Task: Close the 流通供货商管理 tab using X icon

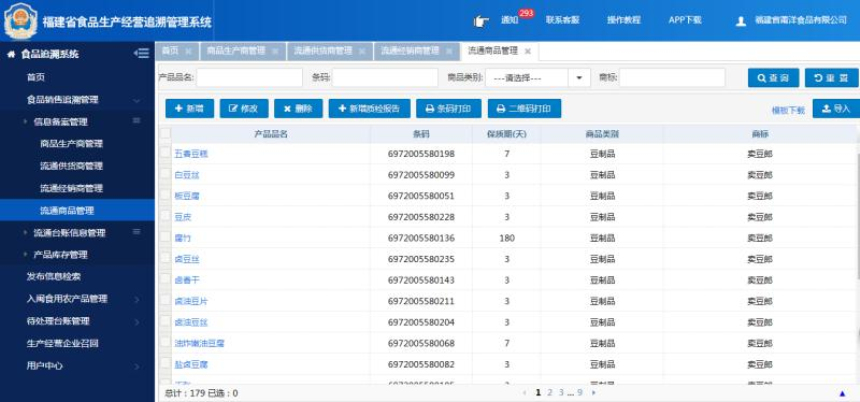Action: coord(361,51)
